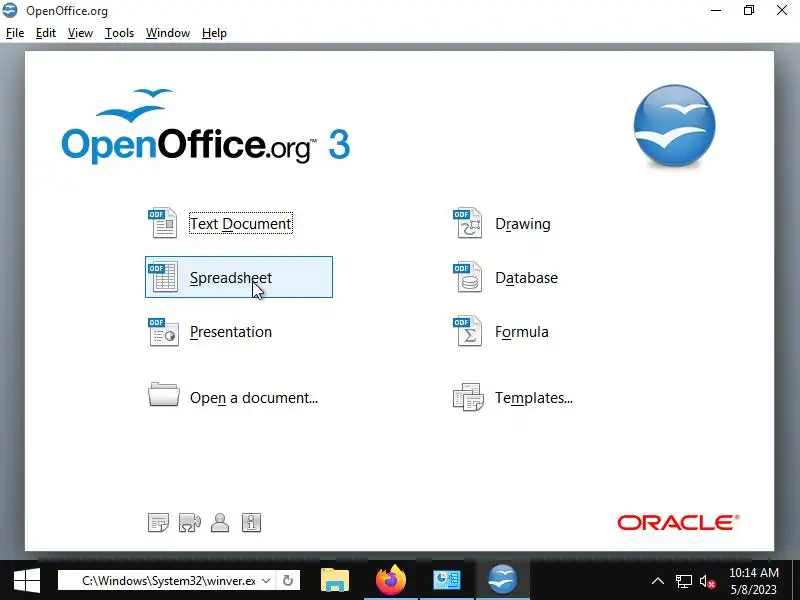Image resolution: width=800 pixels, height=600 pixels.
Task: Click the get templates icon at bottom left
Action: click(158, 522)
